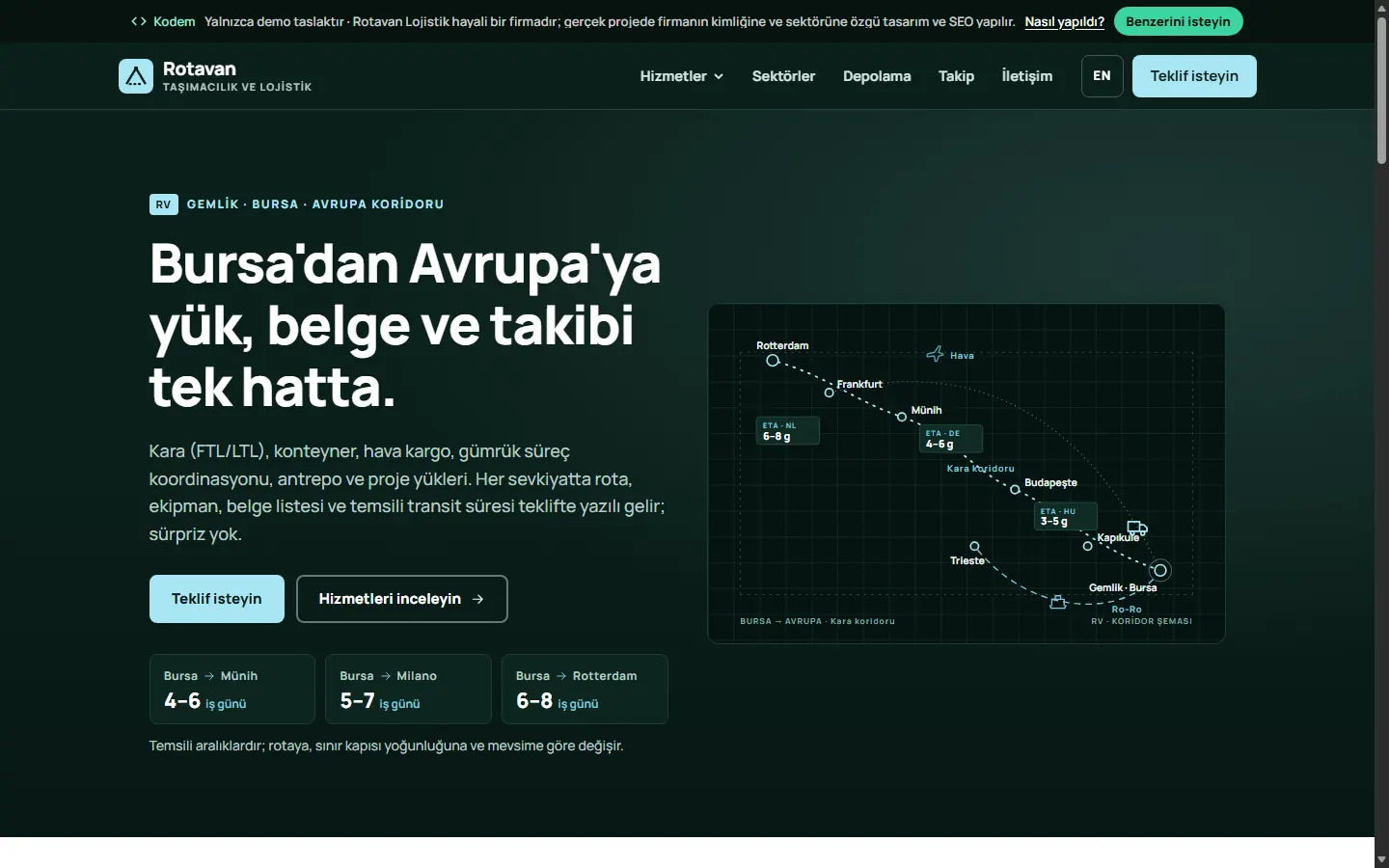
Task: Click the Trieste node on the map
Action: [x=975, y=547]
